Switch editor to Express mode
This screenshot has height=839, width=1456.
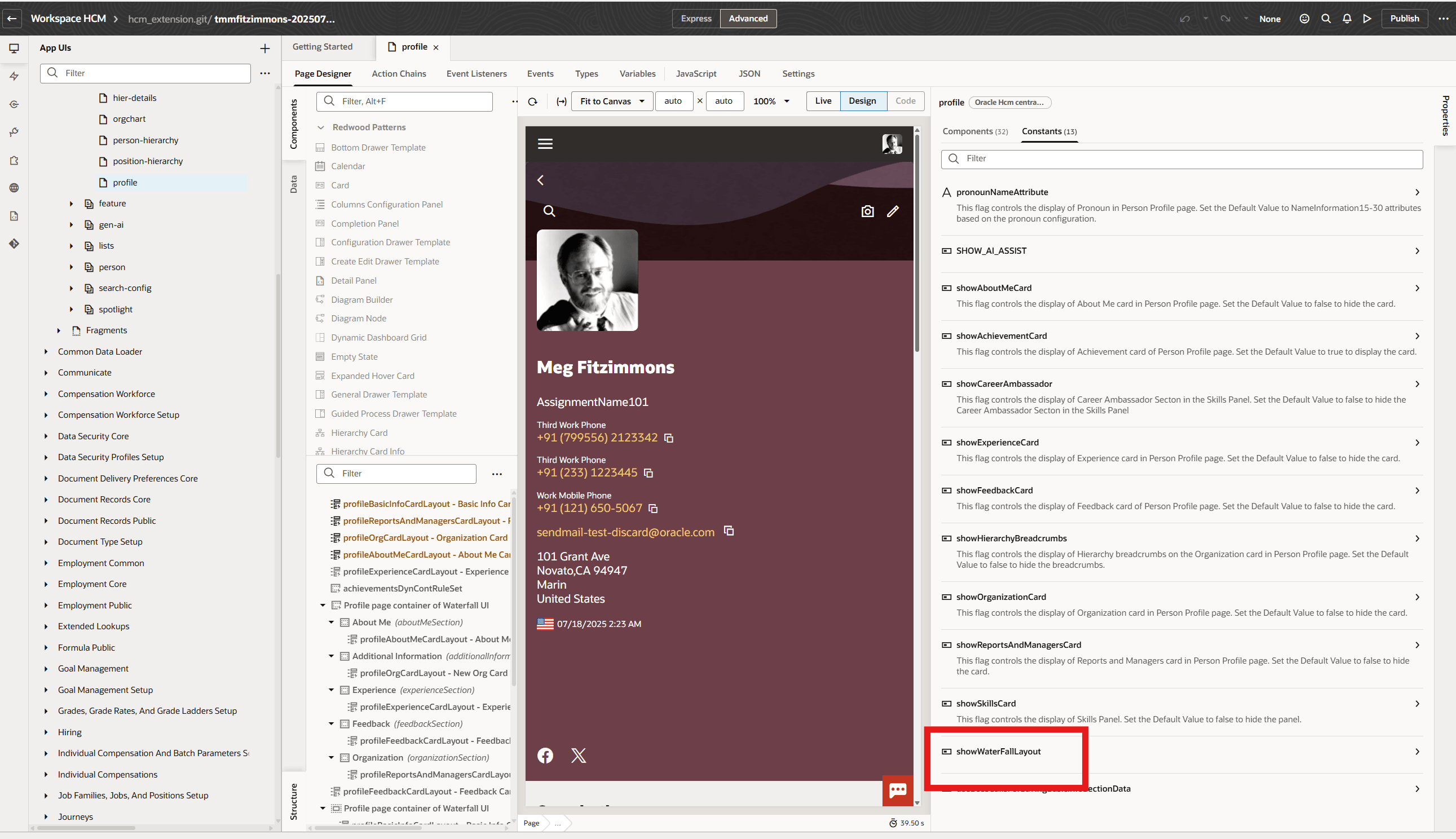pyautogui.click(x=696, y=19)
